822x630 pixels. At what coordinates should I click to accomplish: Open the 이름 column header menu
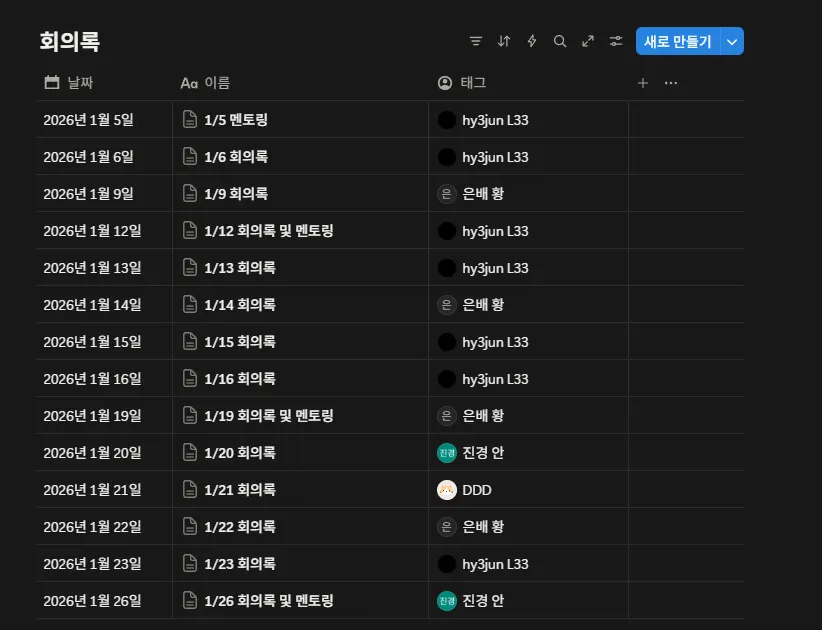point(205,83)
